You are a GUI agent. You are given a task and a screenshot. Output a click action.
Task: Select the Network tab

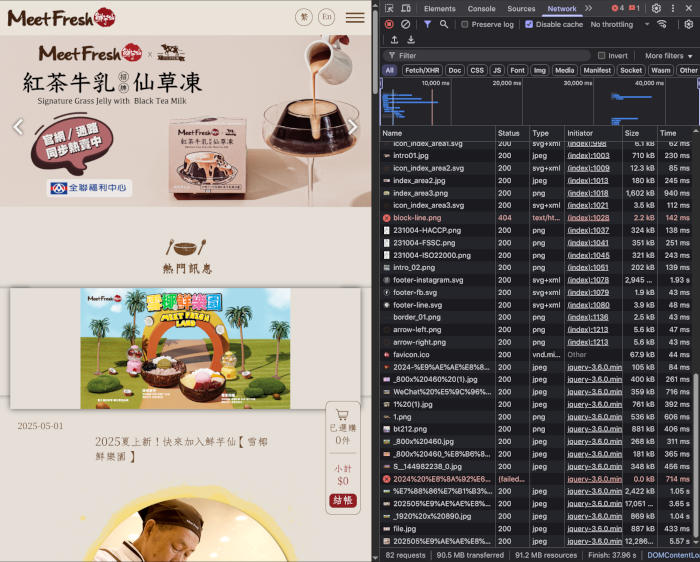tap(562, 8)
